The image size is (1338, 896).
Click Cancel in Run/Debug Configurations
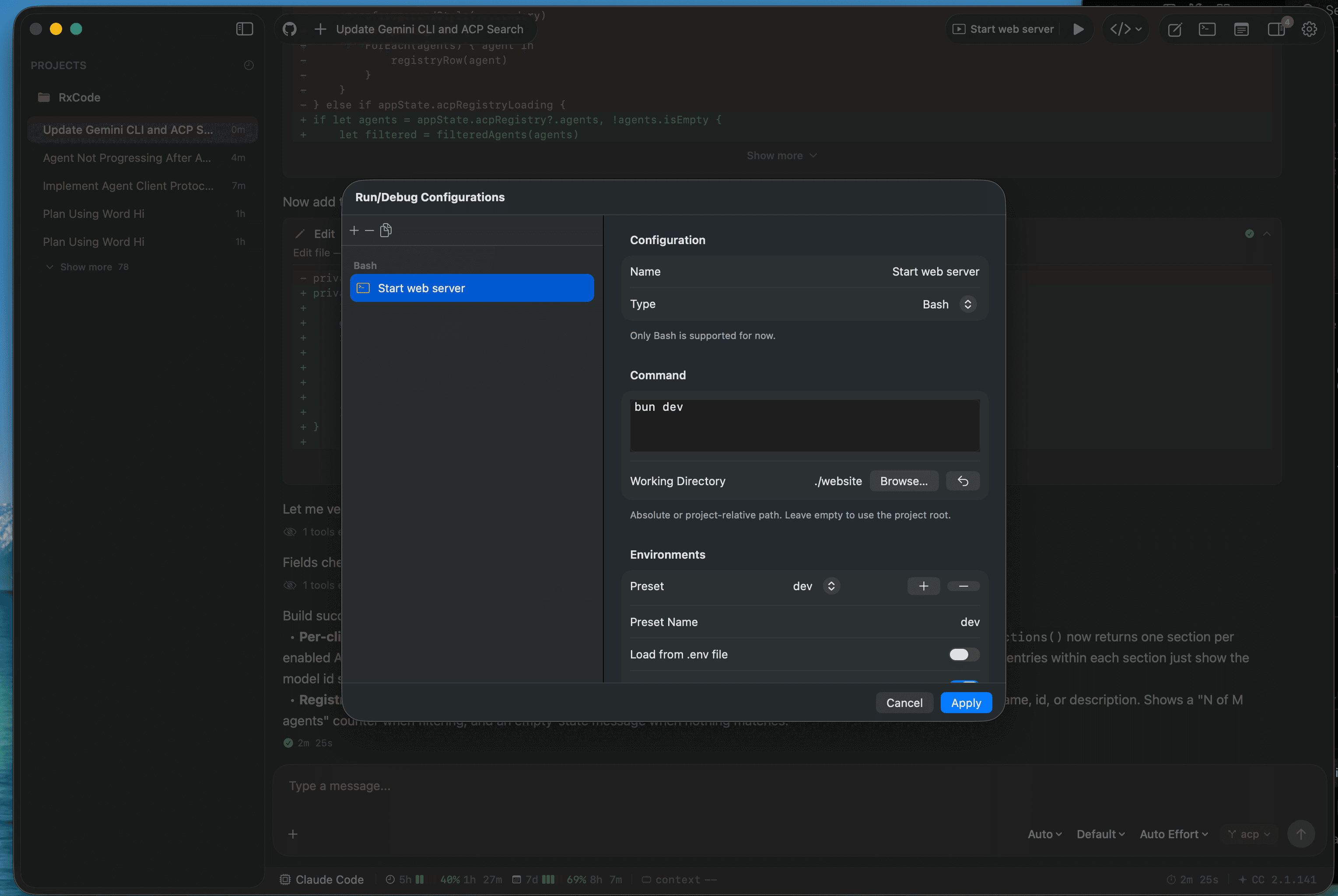[x=904, y=703]
